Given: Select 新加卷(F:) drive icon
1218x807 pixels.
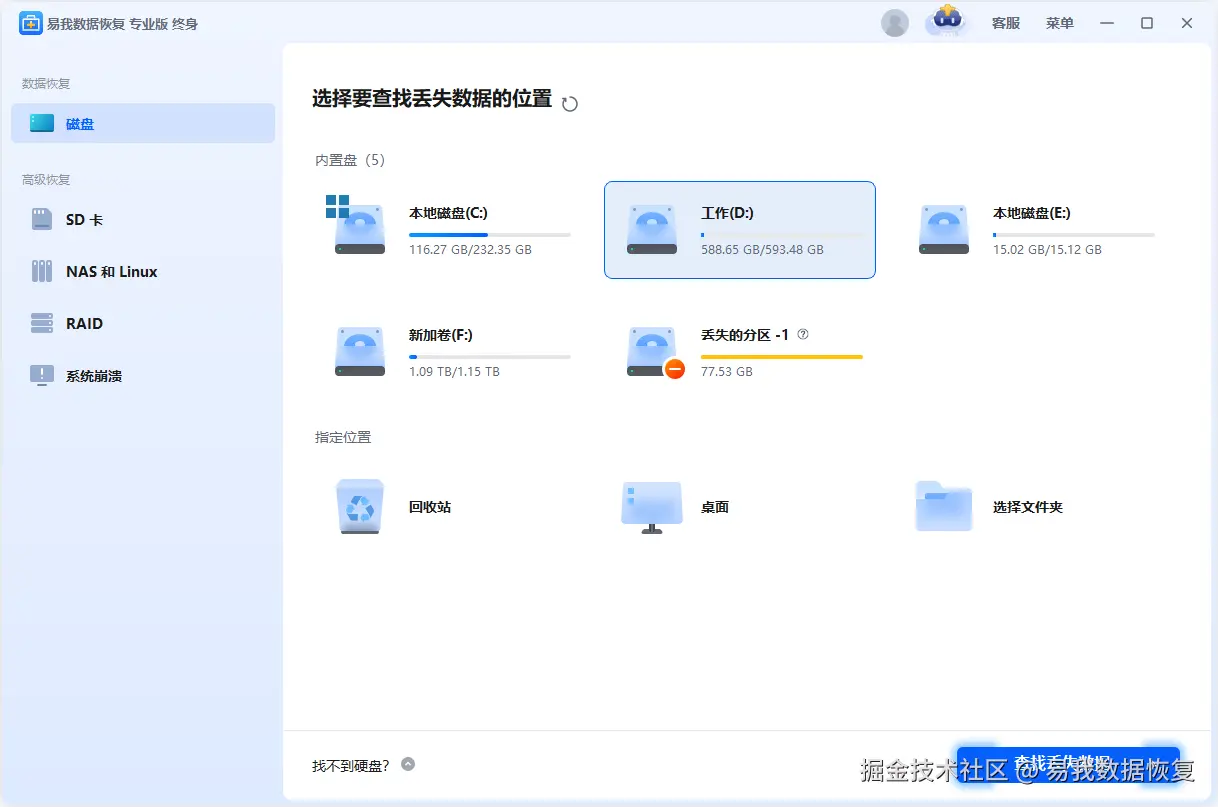Looking at the screenshot, I should pyautogui.click(x=359, y=351).
